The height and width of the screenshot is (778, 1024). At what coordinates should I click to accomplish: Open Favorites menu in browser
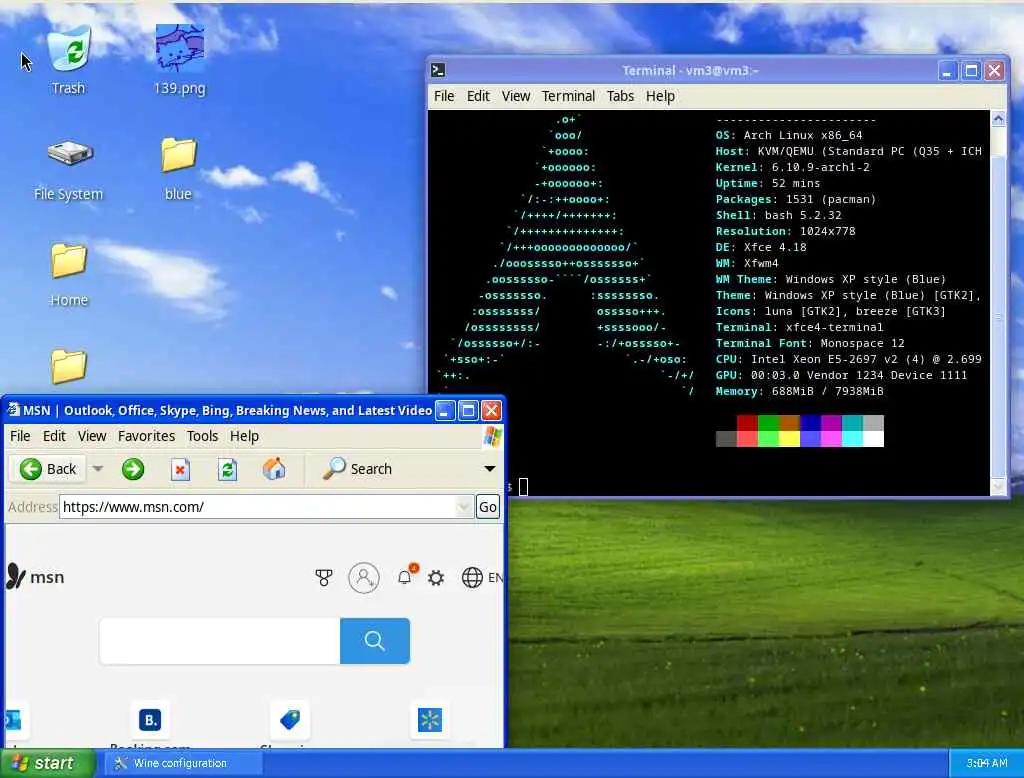tap(146, 436)
